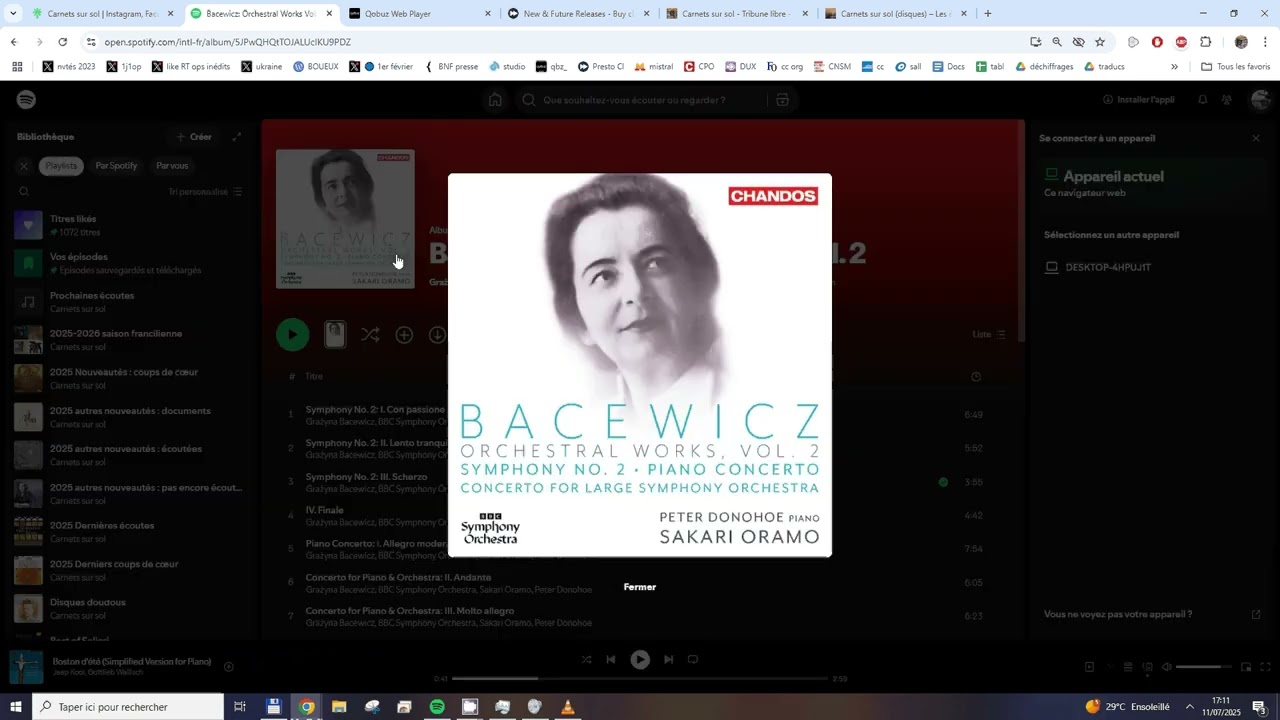The height and width of the screenshot is (720, 1280).
Task: Open the connect-to-device icon in player bar
Action: [x=1147, y=667]
